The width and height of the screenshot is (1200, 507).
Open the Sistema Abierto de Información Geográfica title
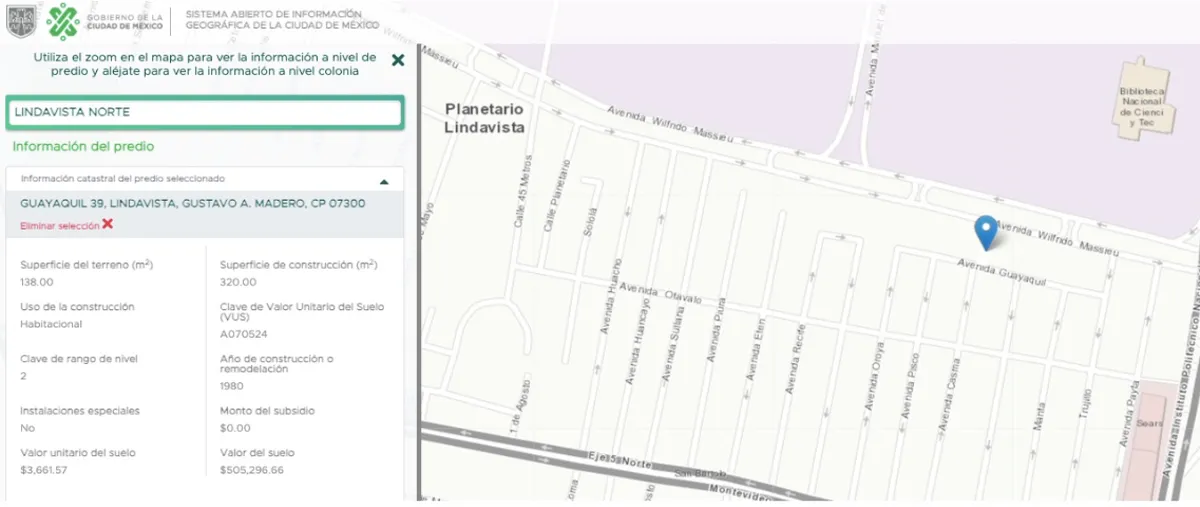[x=283, y=20]
